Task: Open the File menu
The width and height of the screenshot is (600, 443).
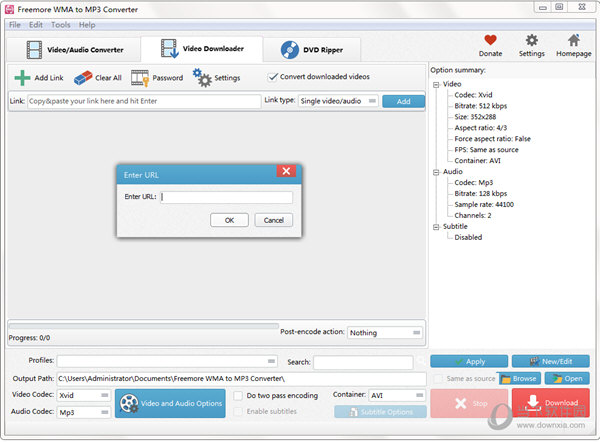Action: (15, 25)
